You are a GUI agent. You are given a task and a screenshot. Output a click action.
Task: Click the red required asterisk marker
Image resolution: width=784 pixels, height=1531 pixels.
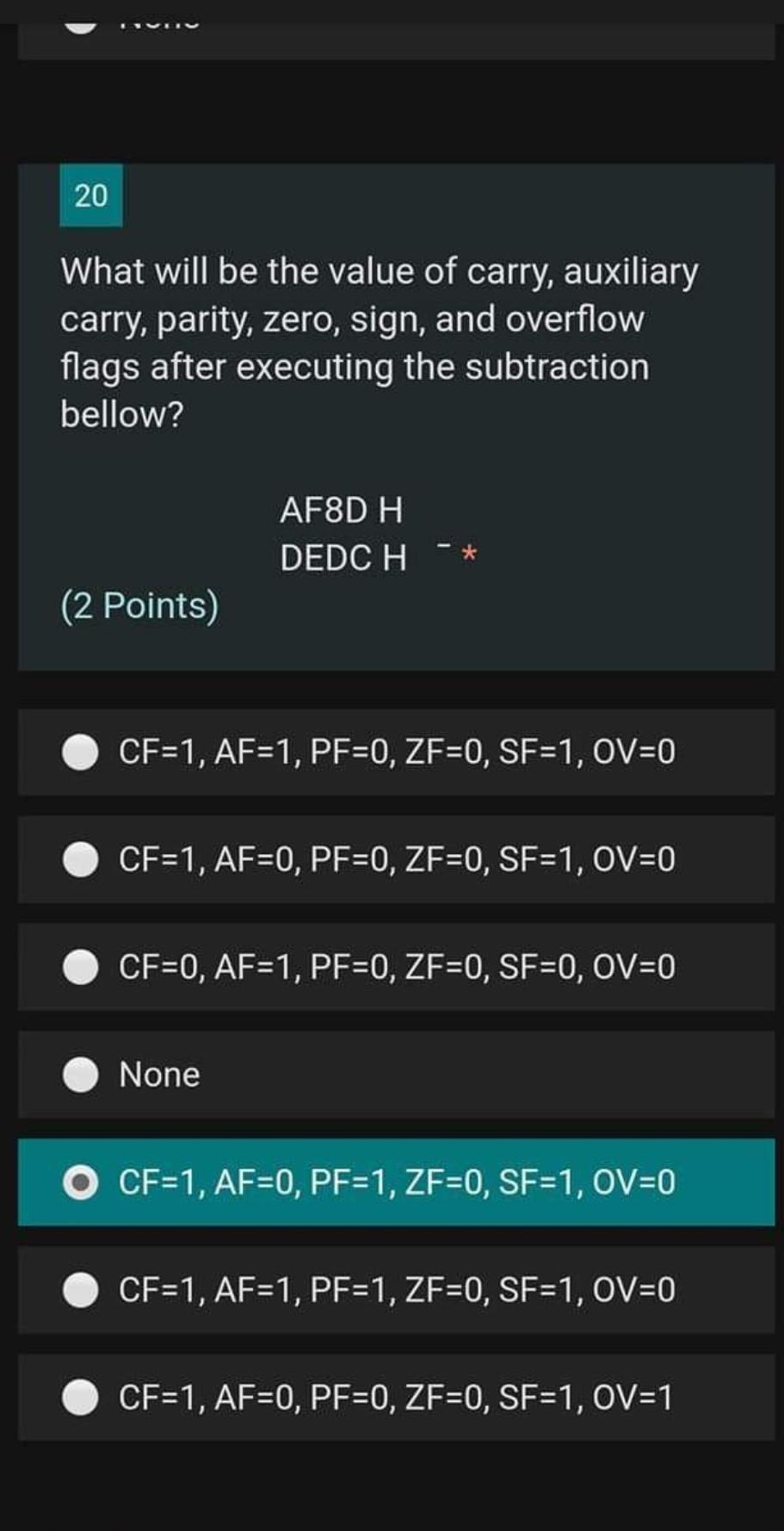point(470,555)
